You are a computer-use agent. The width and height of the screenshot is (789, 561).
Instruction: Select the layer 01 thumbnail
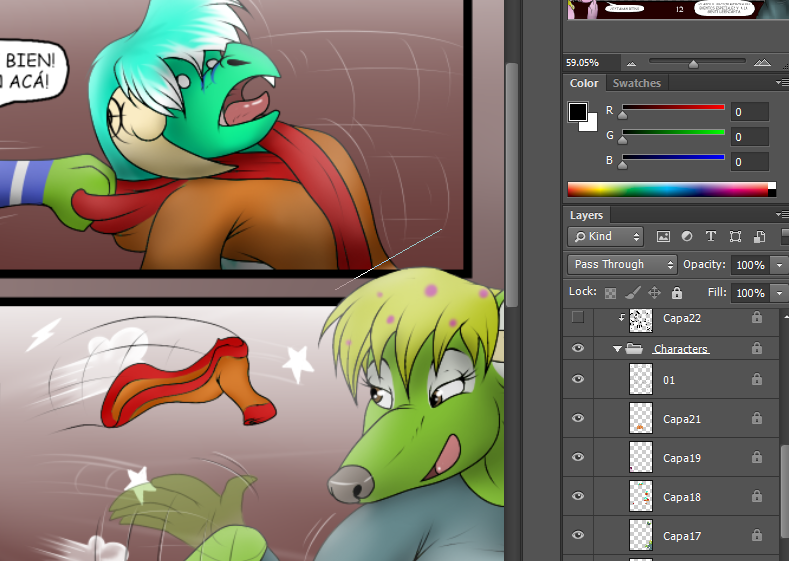coord(641,379)
